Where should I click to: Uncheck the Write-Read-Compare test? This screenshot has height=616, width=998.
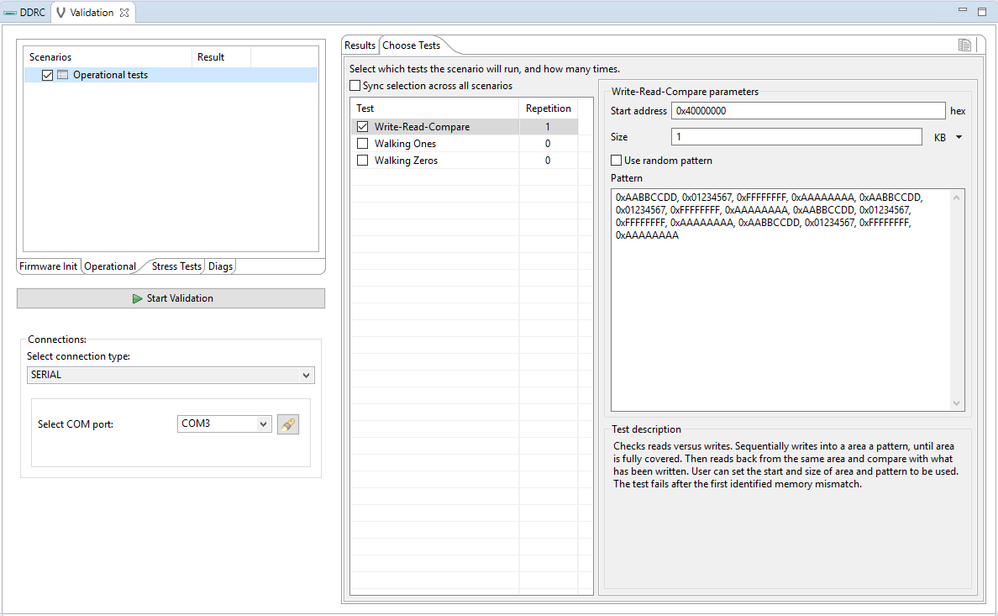coord(362,127)
